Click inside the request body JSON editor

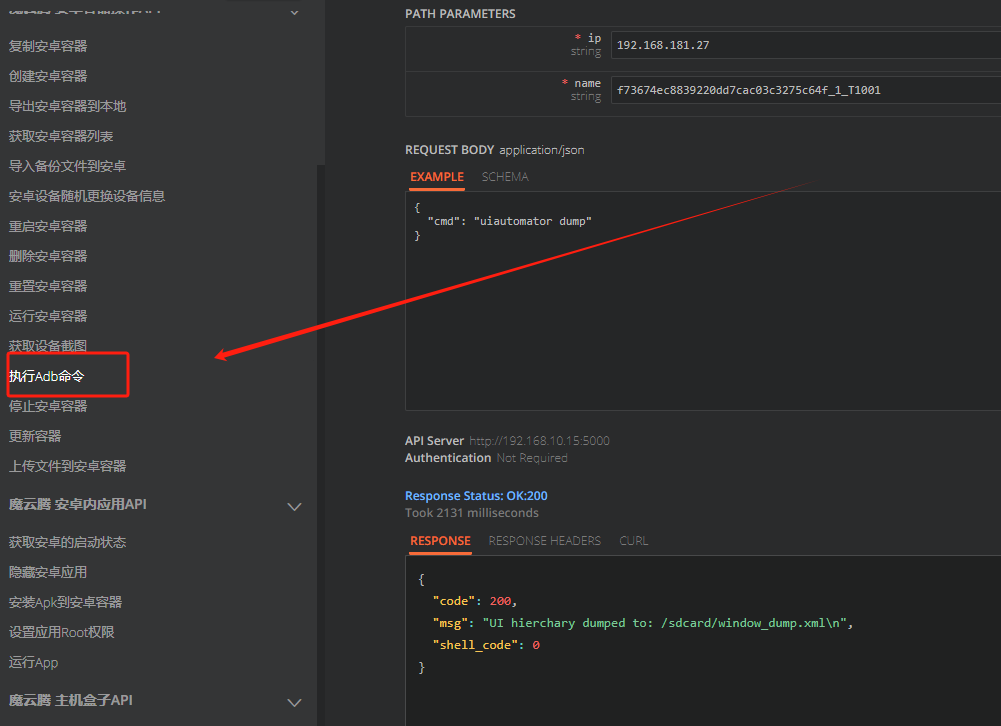[x=700, y=300]
